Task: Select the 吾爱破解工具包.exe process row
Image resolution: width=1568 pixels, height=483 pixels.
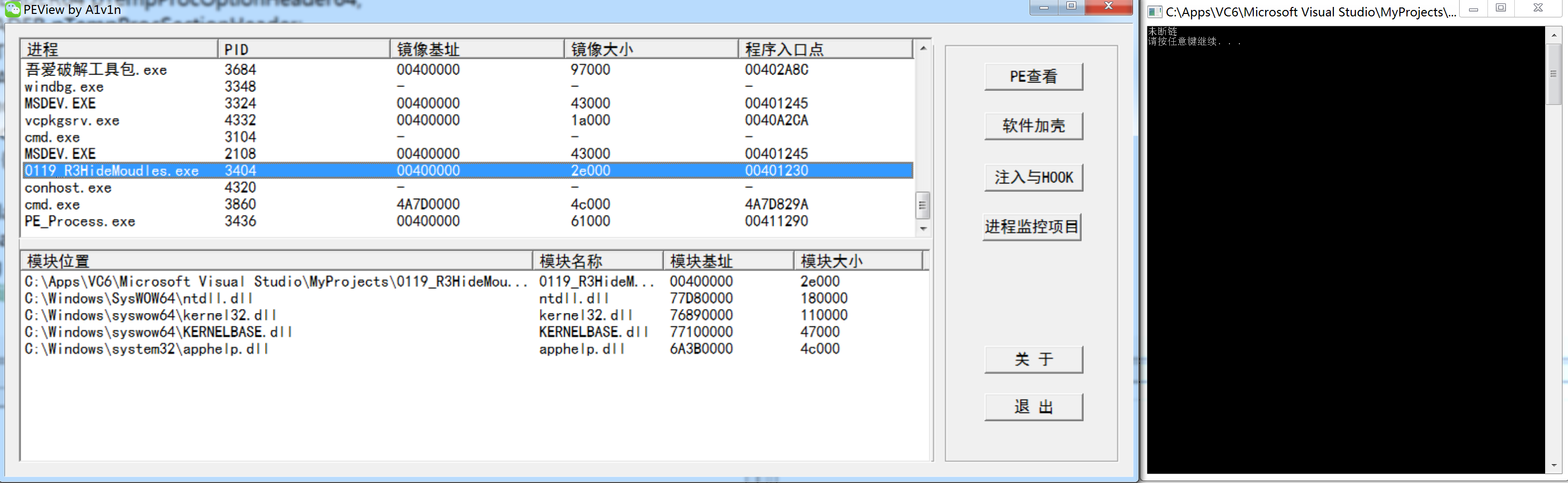Action: pyautogui.click(x=467, y=70)
